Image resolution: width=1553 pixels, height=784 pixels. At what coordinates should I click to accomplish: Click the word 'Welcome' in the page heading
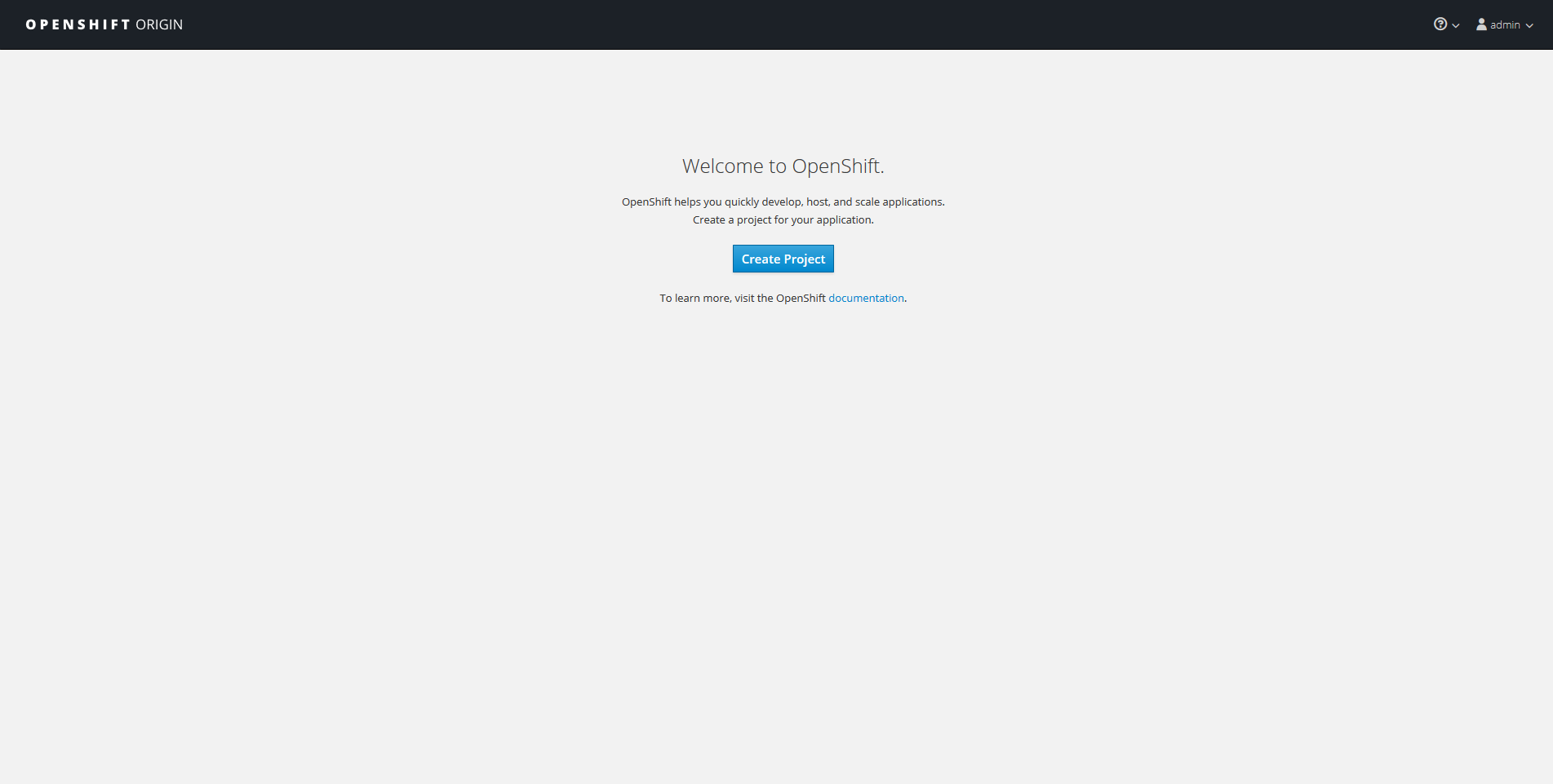[722, 166]
